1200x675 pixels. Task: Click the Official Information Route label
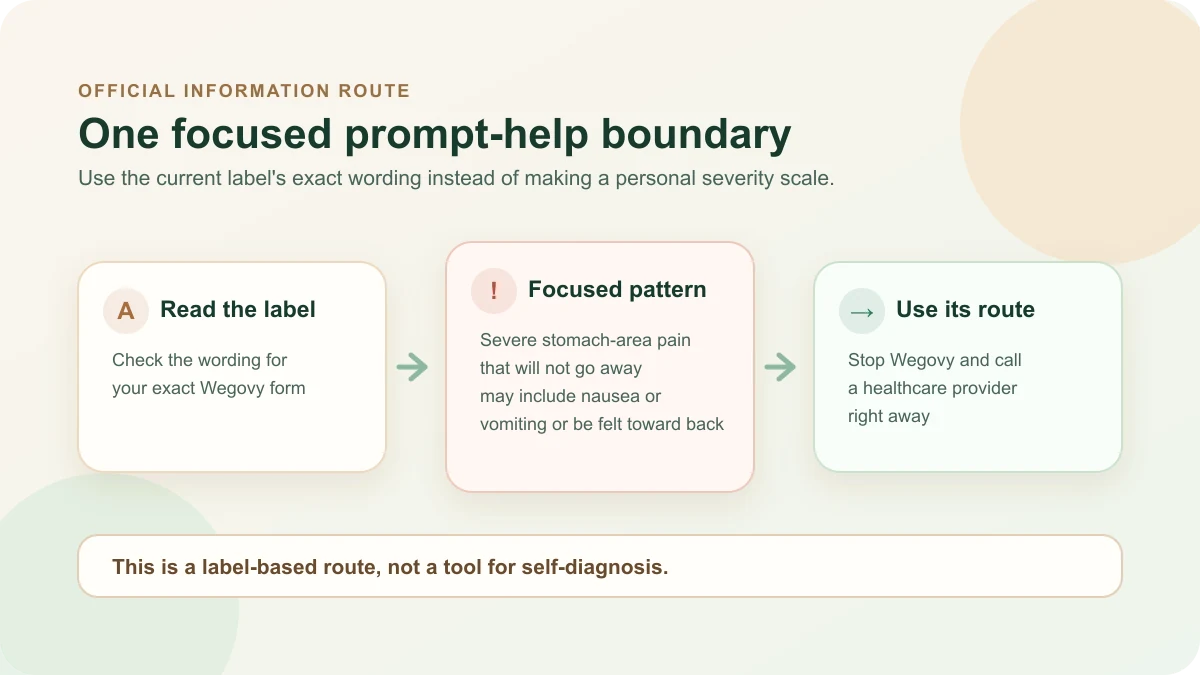coord(244,91)
